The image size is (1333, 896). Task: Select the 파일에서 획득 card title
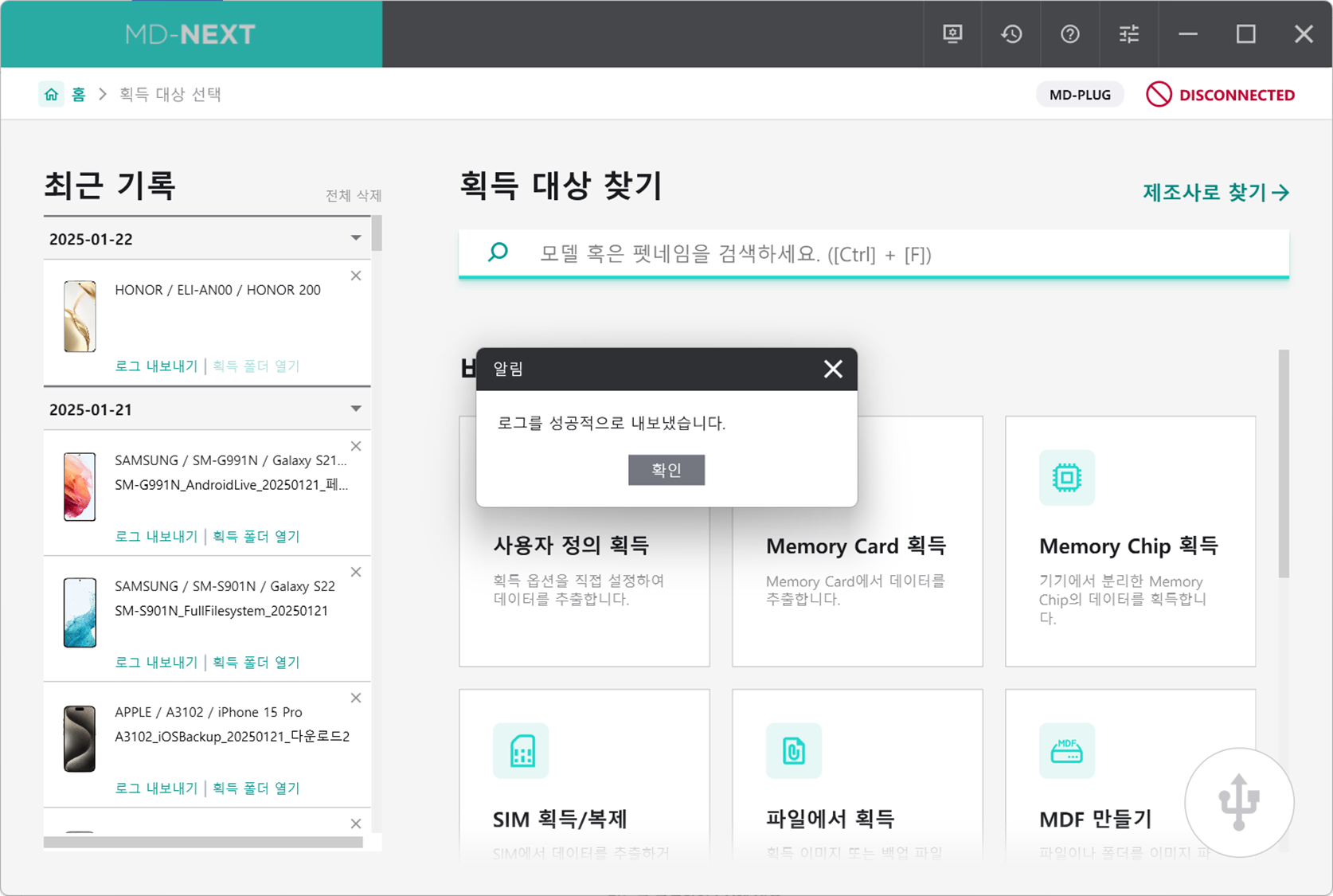coord(831,819)
